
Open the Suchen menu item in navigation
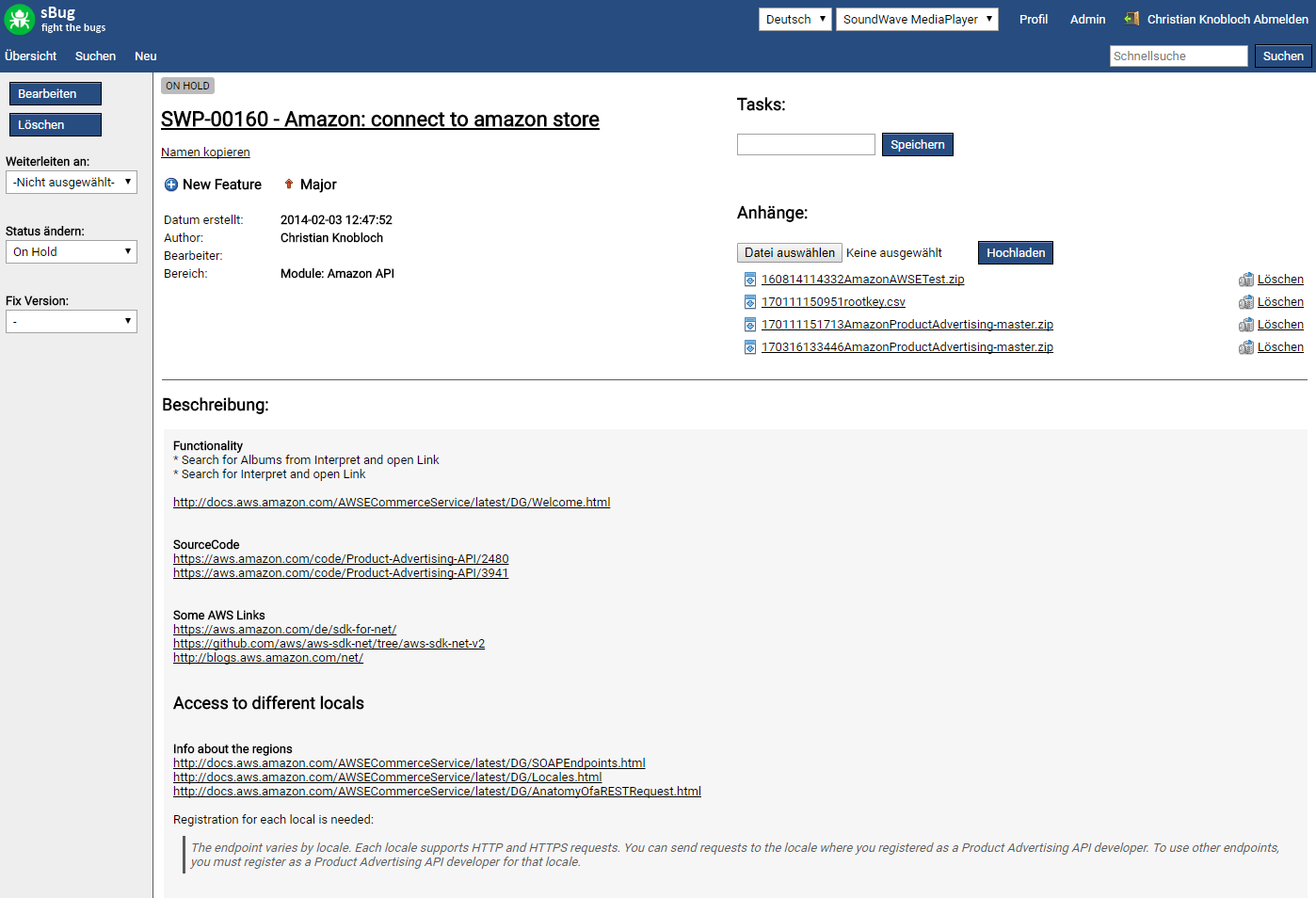[x=95, y=56]
